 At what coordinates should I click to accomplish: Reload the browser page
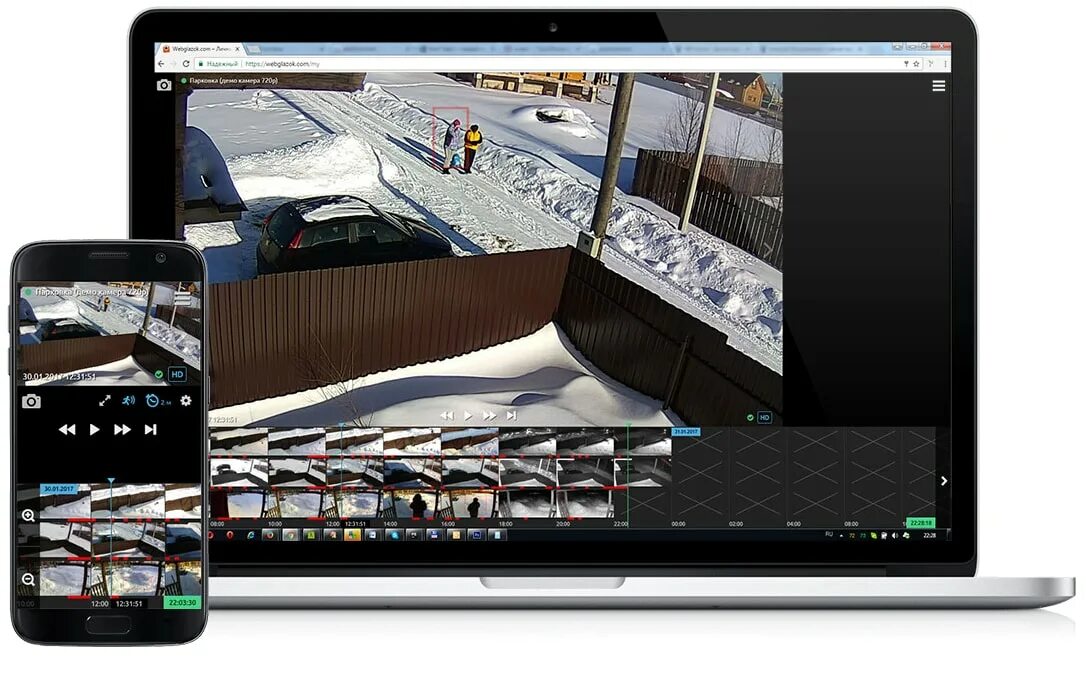pyautogui.click(x=186, y=64)
